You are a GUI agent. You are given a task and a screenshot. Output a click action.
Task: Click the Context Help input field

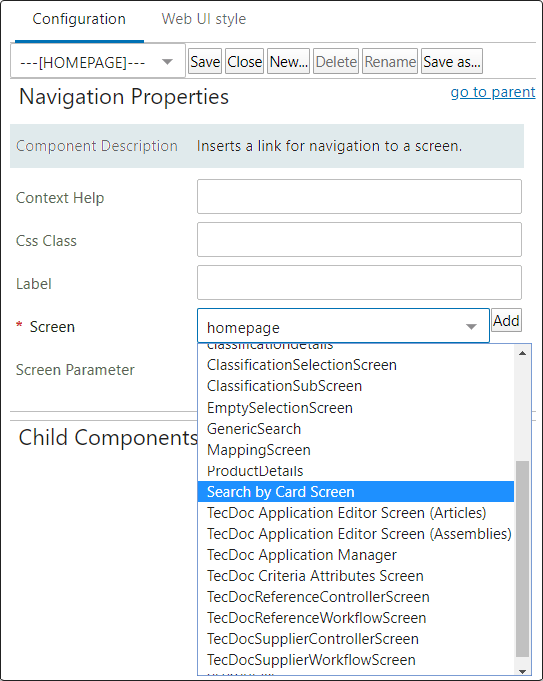[359, 196]
